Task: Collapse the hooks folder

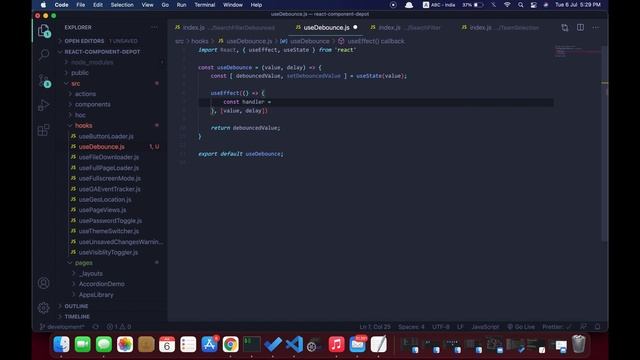Action: (x=83, y=126)
